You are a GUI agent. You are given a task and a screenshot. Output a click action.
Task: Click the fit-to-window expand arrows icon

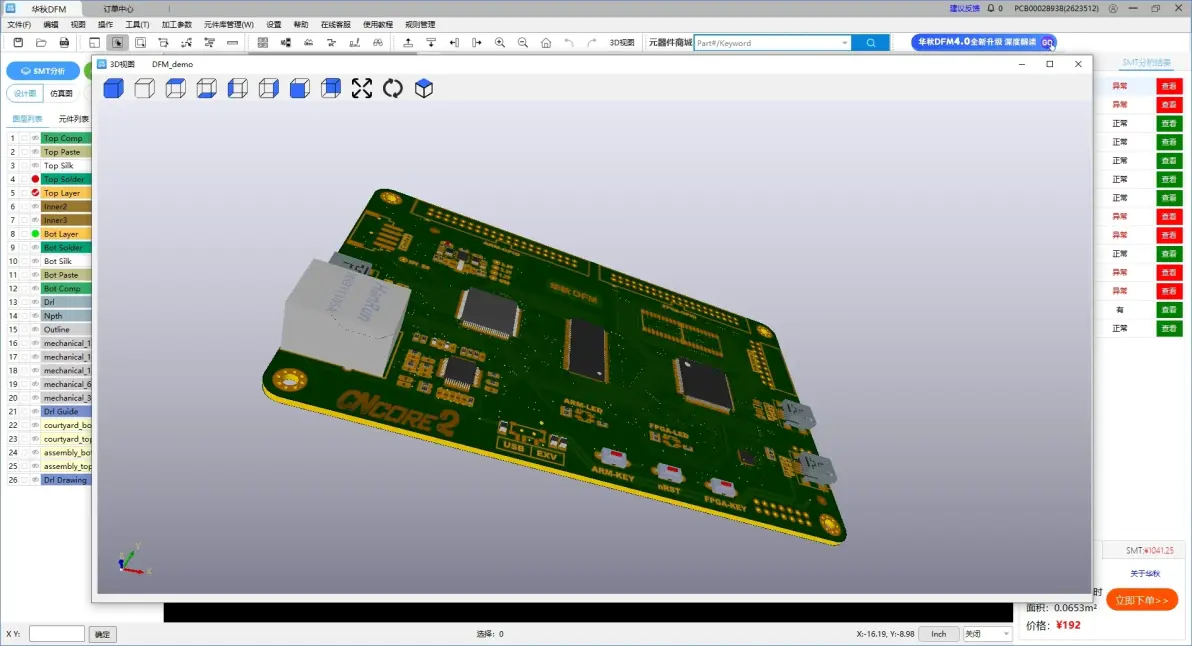click(362, 88)
